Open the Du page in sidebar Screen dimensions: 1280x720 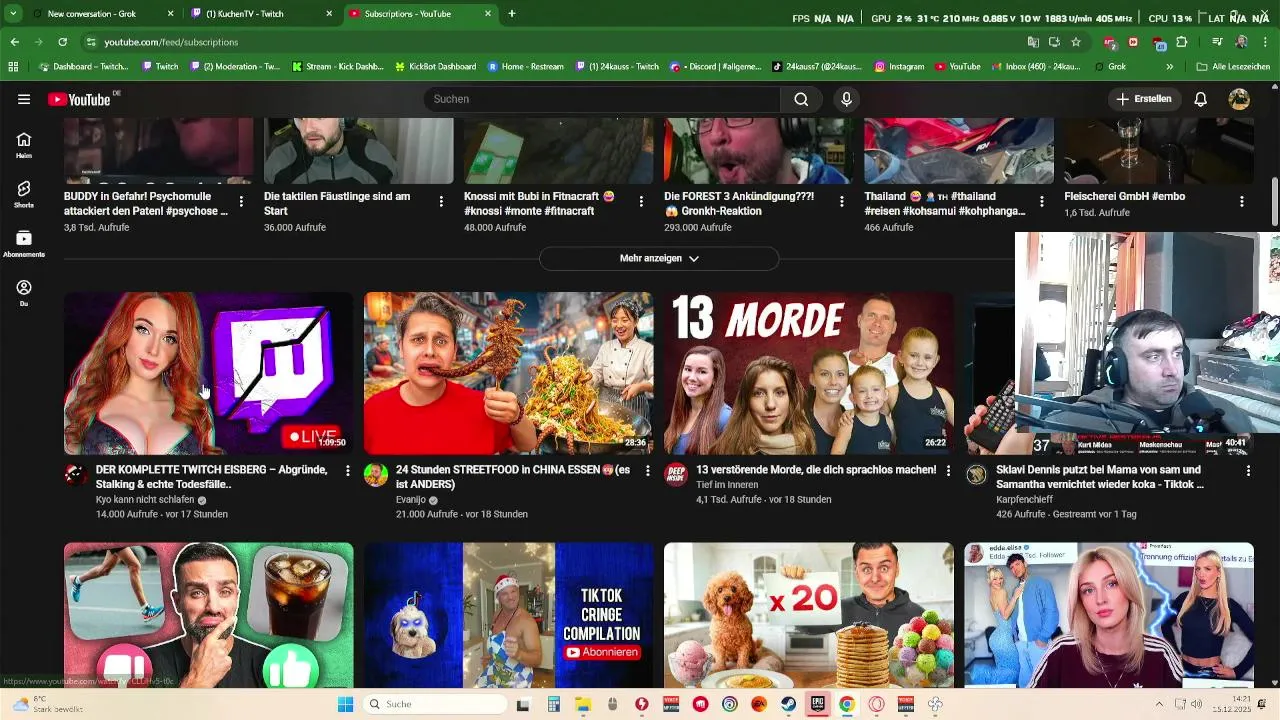click(24, 293)
